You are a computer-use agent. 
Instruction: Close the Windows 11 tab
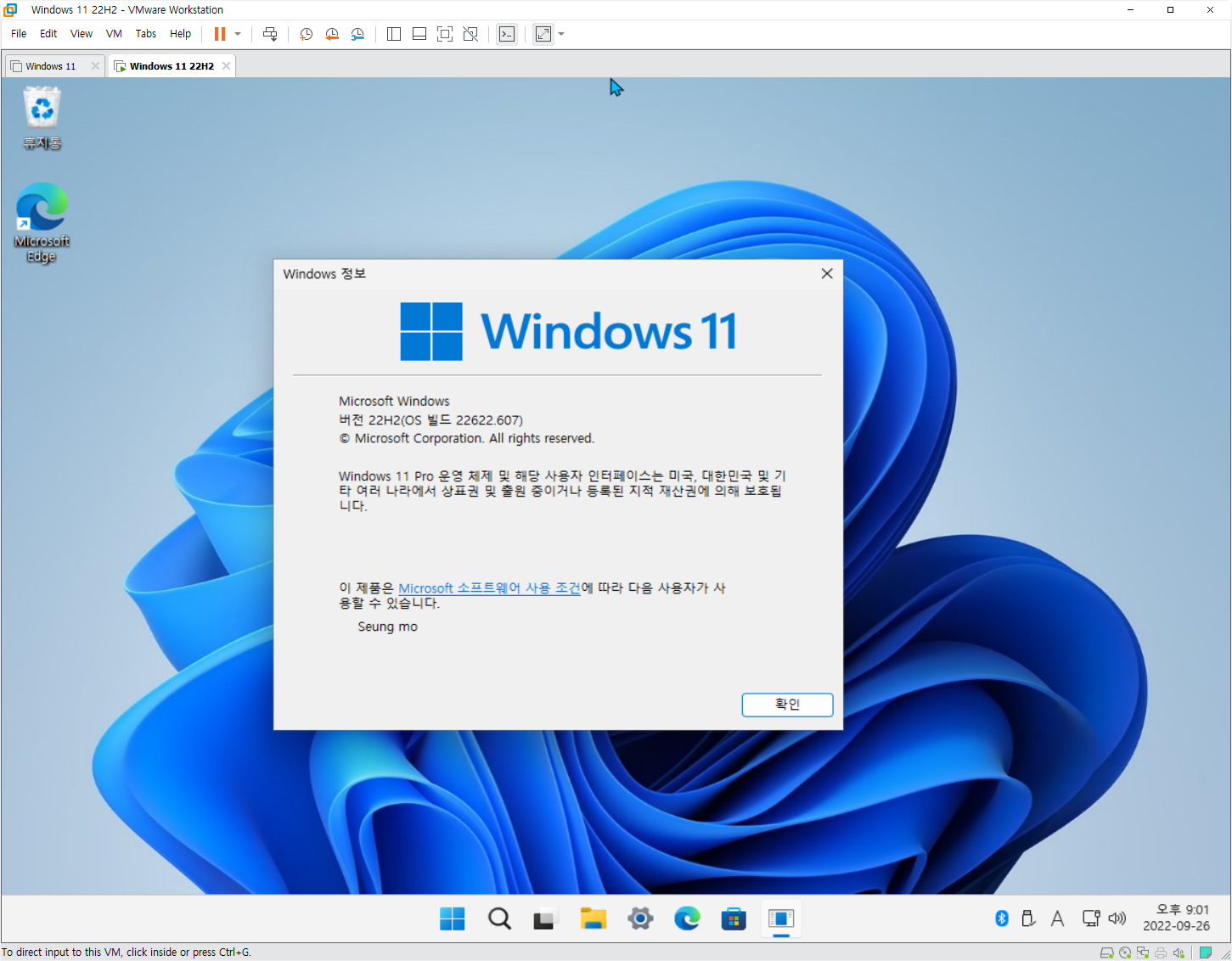[95, 66]
